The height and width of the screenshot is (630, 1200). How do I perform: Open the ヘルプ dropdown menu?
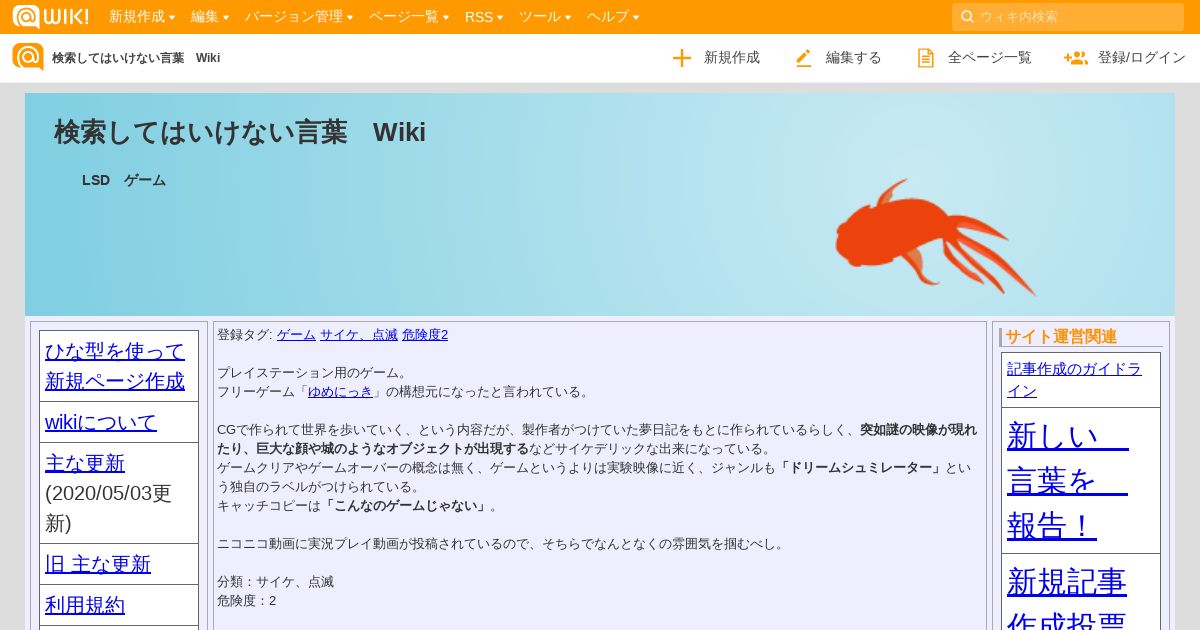tap(613, 17)
